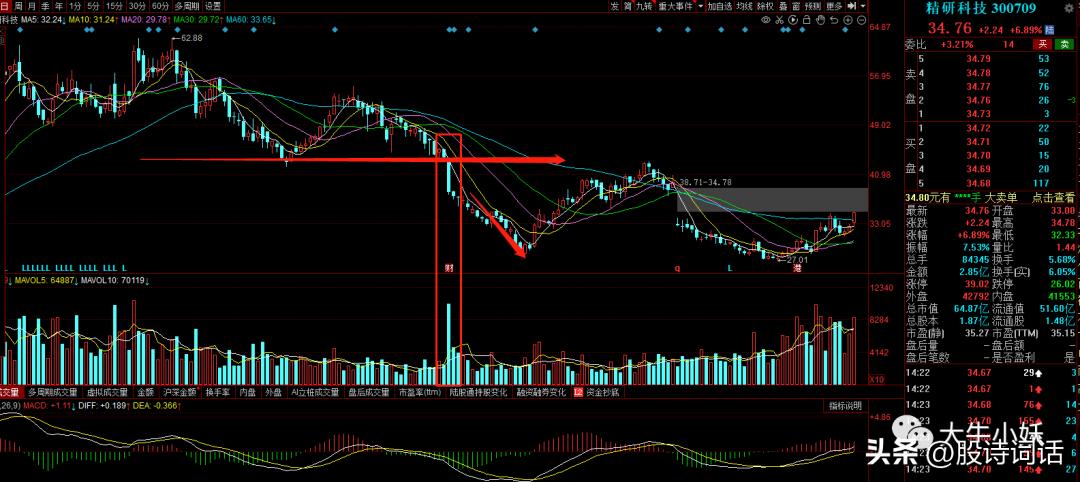Select the 30分 minute chart

point(138,6)
